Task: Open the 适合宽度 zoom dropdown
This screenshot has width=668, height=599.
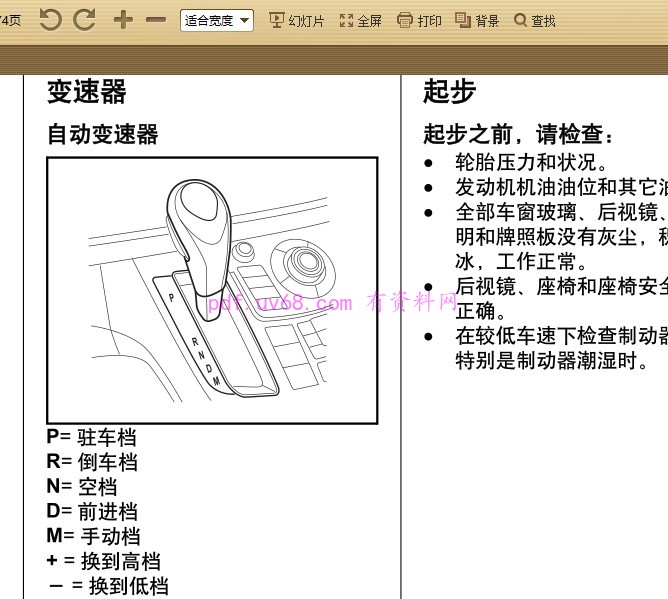Action: (217, 20)
